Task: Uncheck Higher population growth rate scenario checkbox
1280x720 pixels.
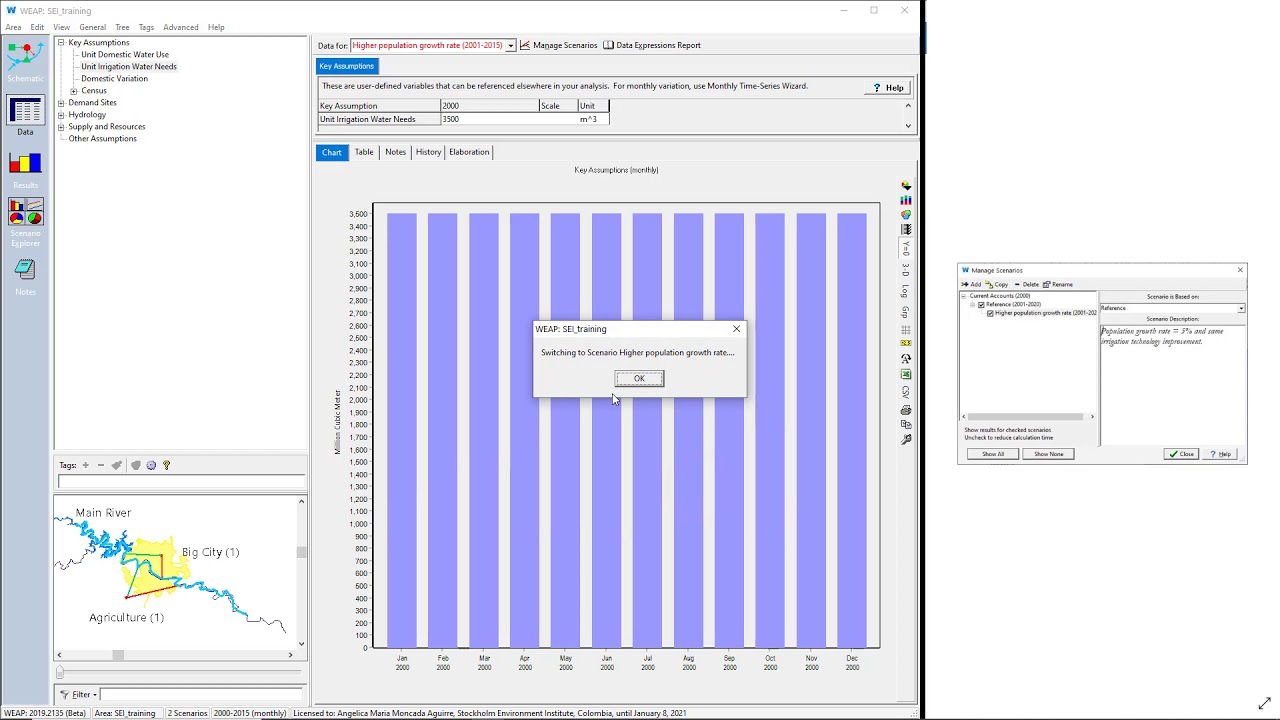Action: [990, 313]
